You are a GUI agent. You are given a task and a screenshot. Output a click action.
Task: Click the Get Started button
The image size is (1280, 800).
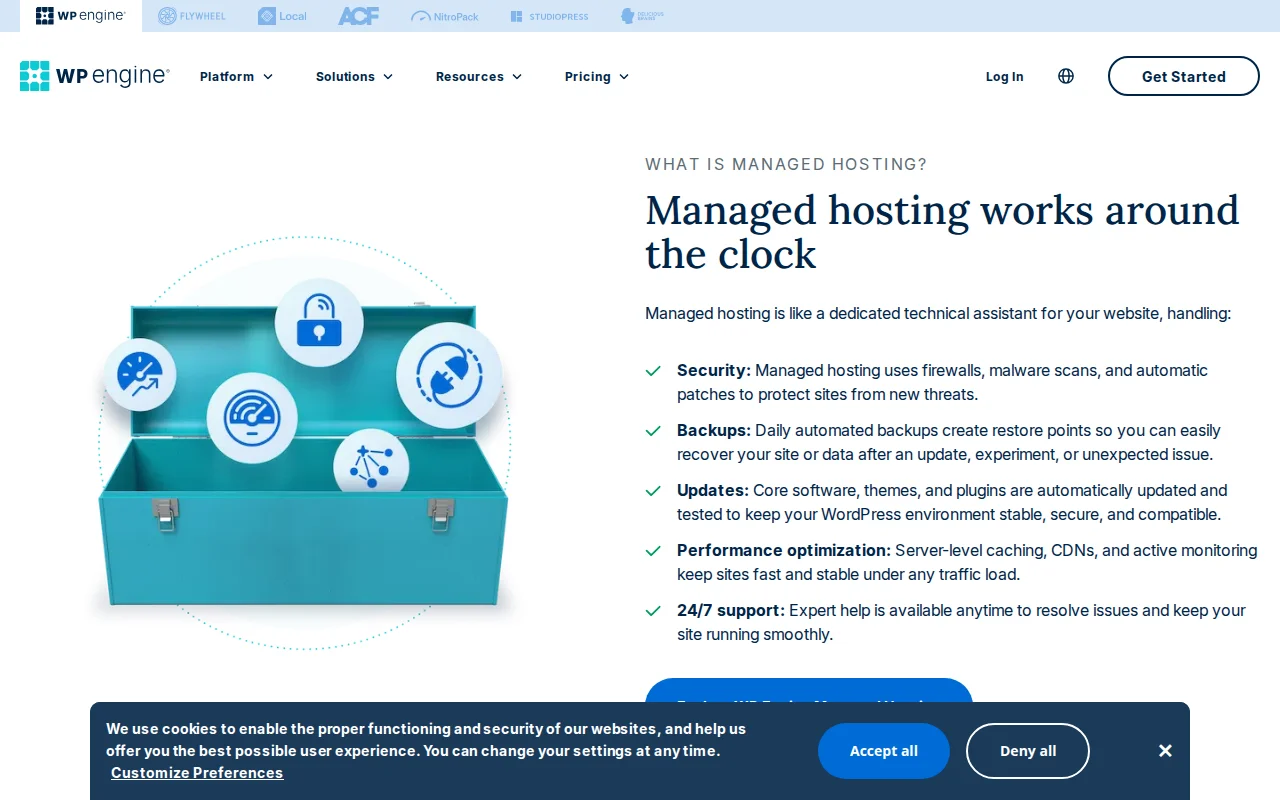click(x=1183, y=76)
